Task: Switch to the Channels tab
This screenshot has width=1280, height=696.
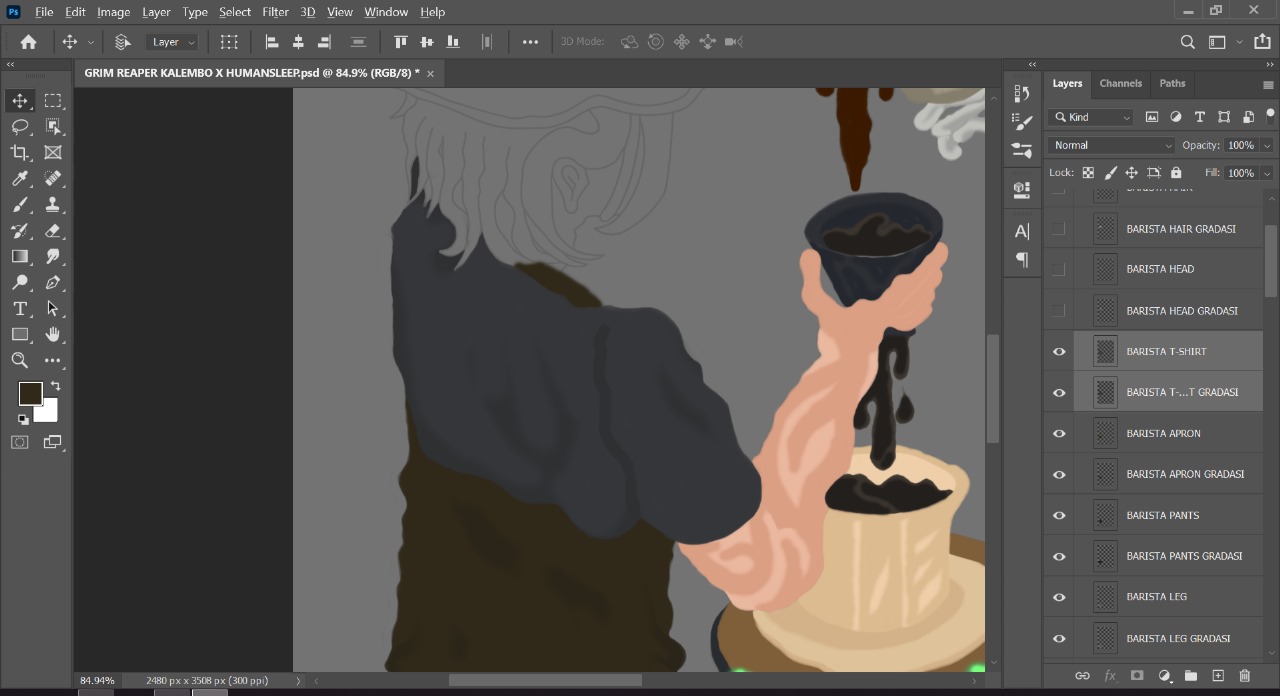Action: pos(1120,84)
